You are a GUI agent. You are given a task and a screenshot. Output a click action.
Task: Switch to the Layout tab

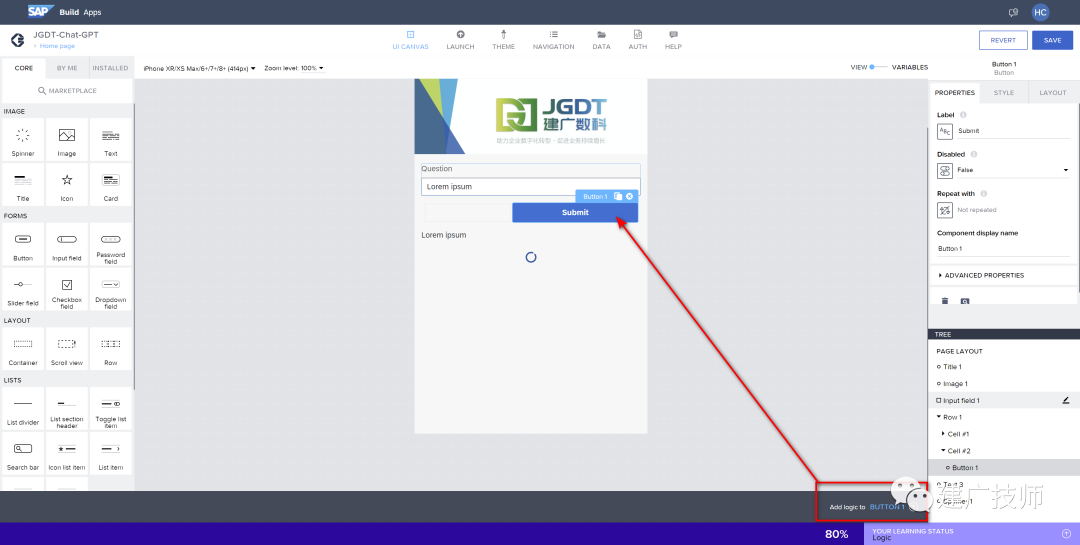[1052, 92]
